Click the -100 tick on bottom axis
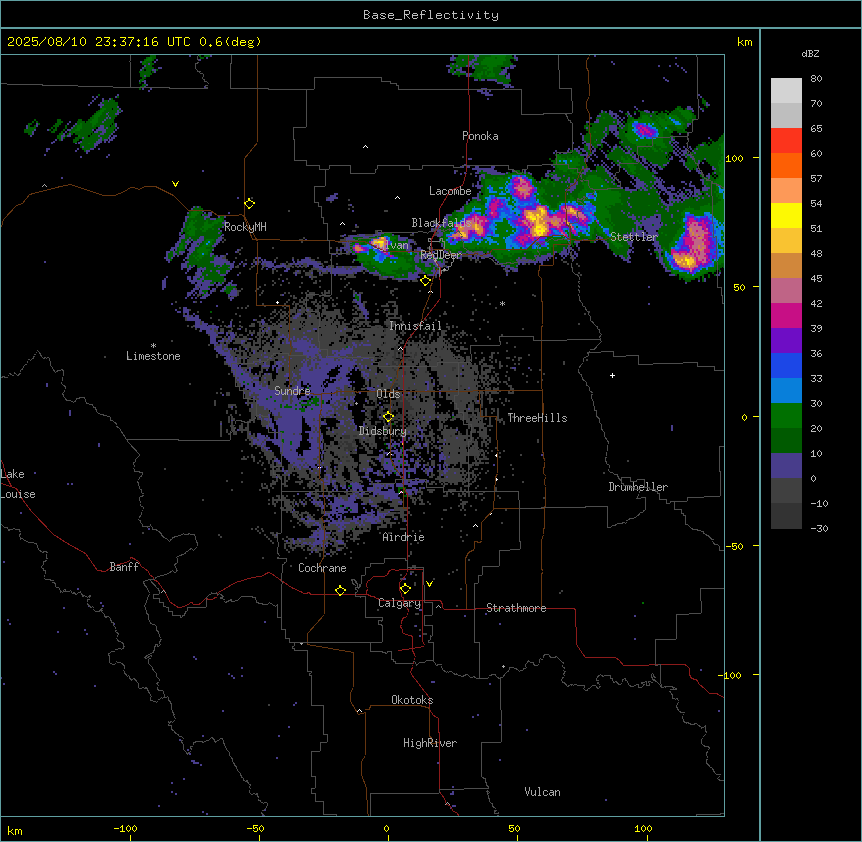This screenshot has width=862, height=842. tap(125, 828)
